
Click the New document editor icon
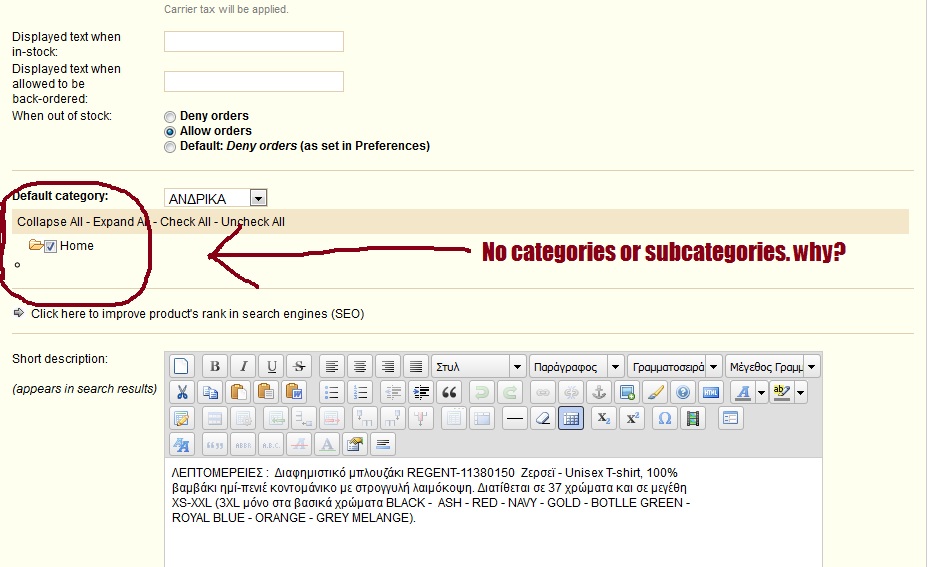point(182,366)
